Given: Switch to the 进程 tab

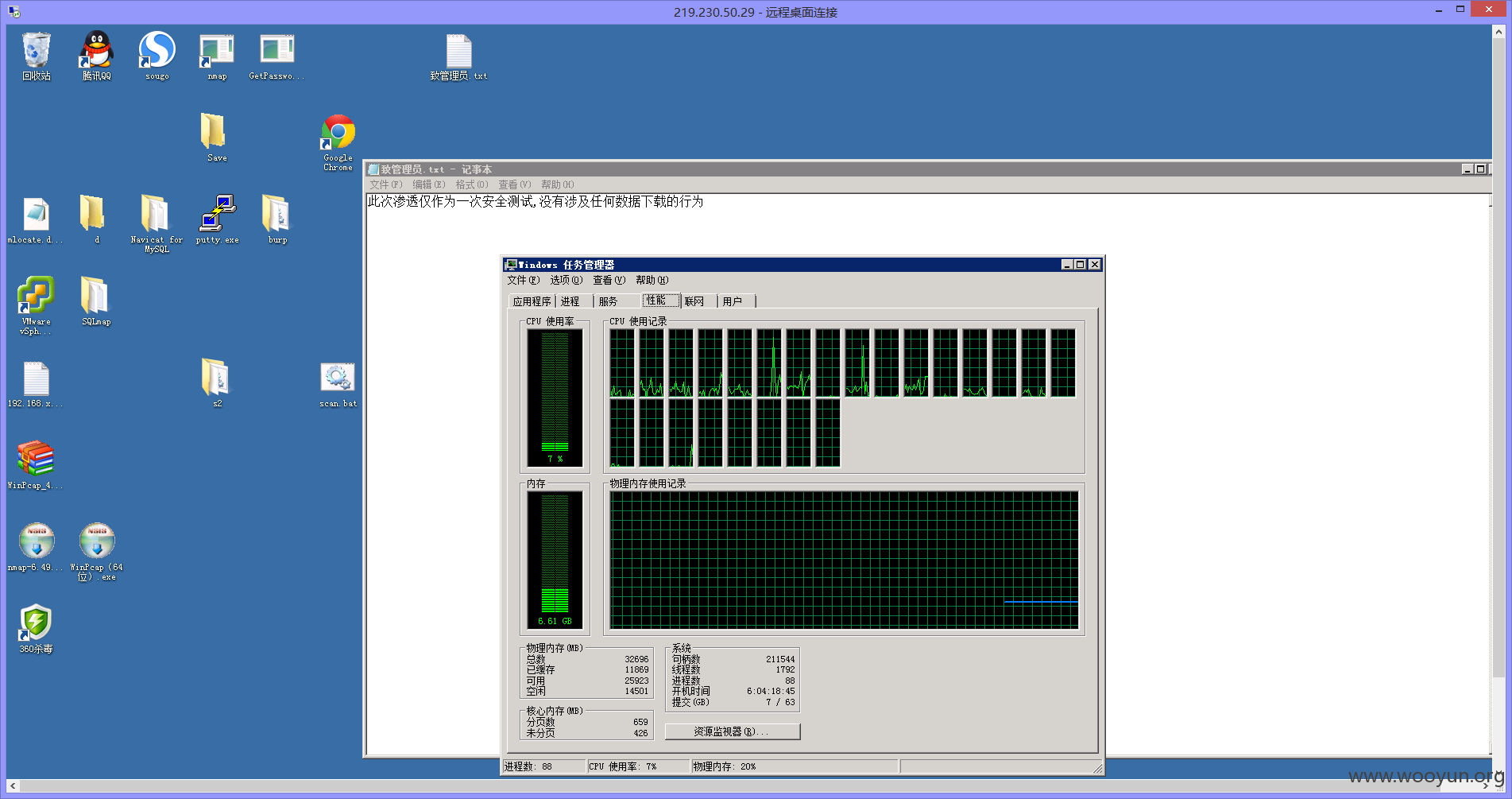Looking at the screenshot, I should [574, 301].
